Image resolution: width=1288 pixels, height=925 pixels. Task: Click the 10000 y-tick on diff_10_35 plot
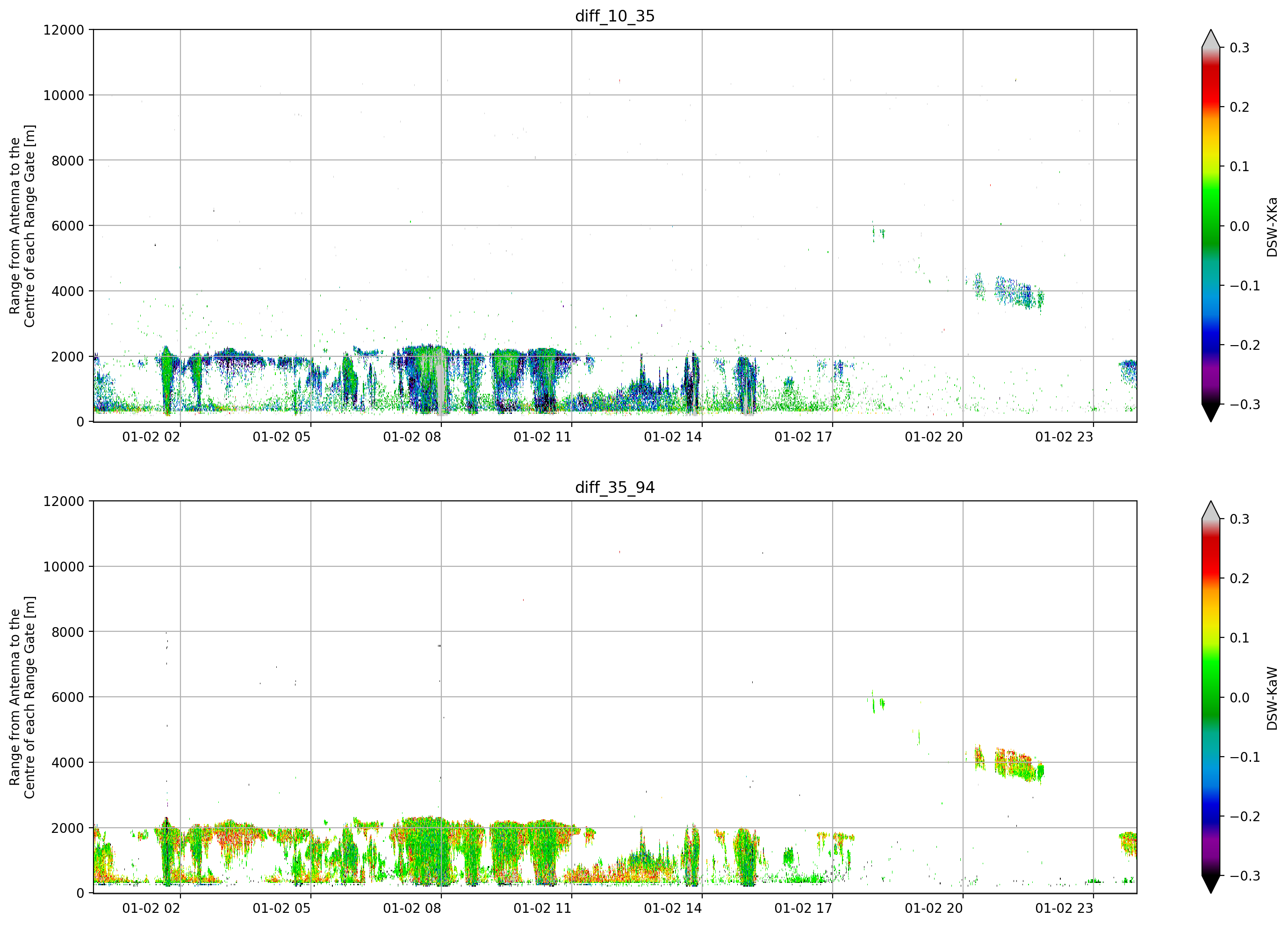coord(64,95)
